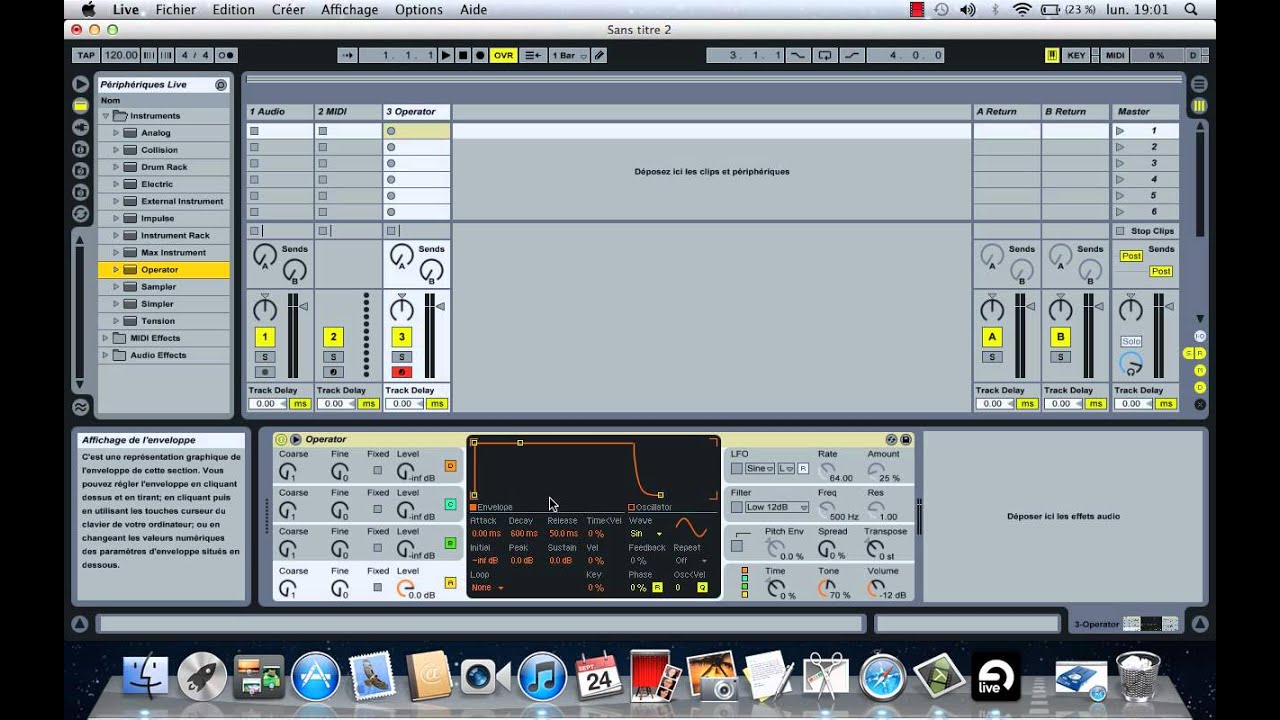Screen dimensions: 1280x720
Task: Select Tension in the device browser
Action: [x=158, y=321]
